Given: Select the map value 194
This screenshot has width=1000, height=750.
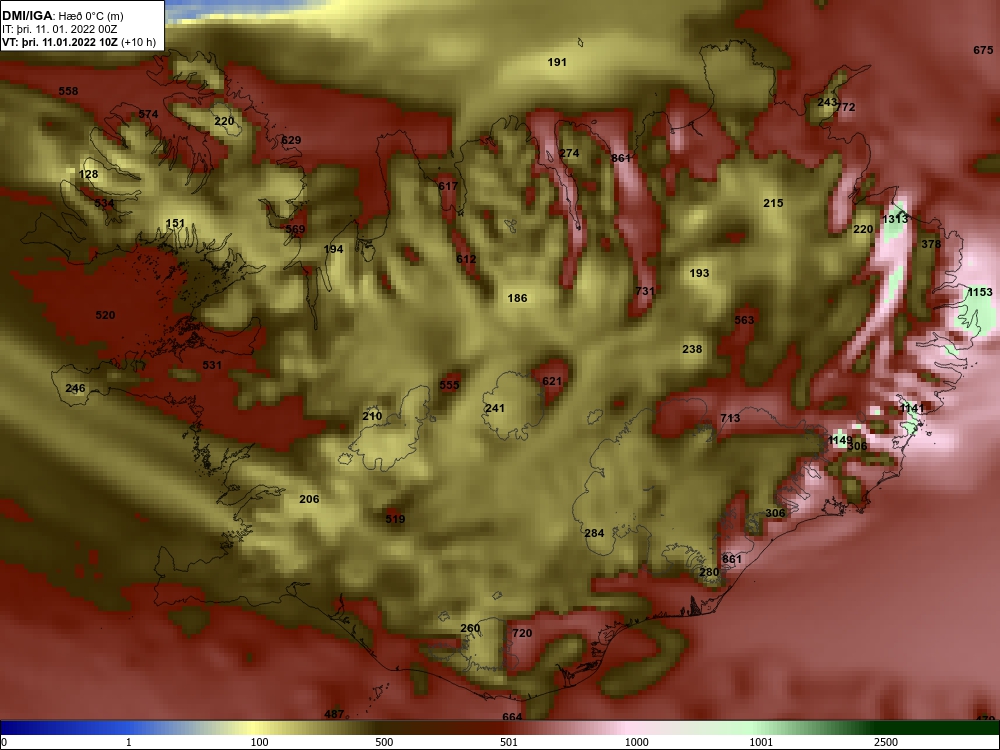Looking at the screenshot, I should coord(333,249).
